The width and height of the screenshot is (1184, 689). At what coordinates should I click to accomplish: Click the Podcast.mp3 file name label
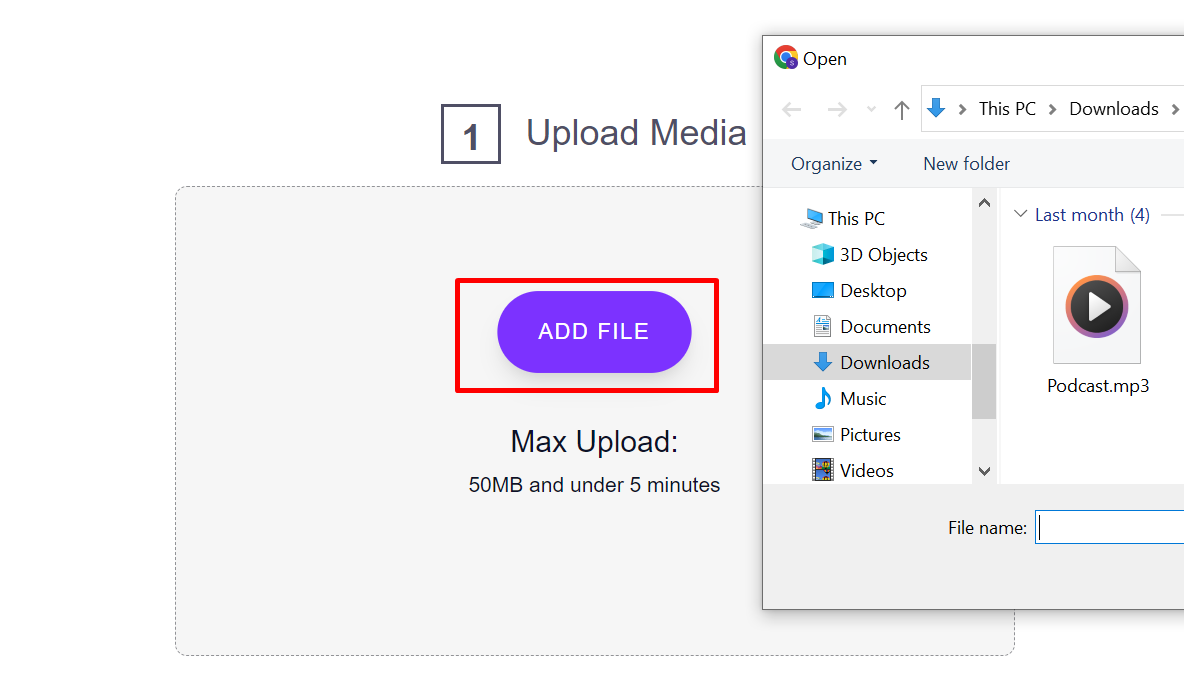pos(1098,386)
